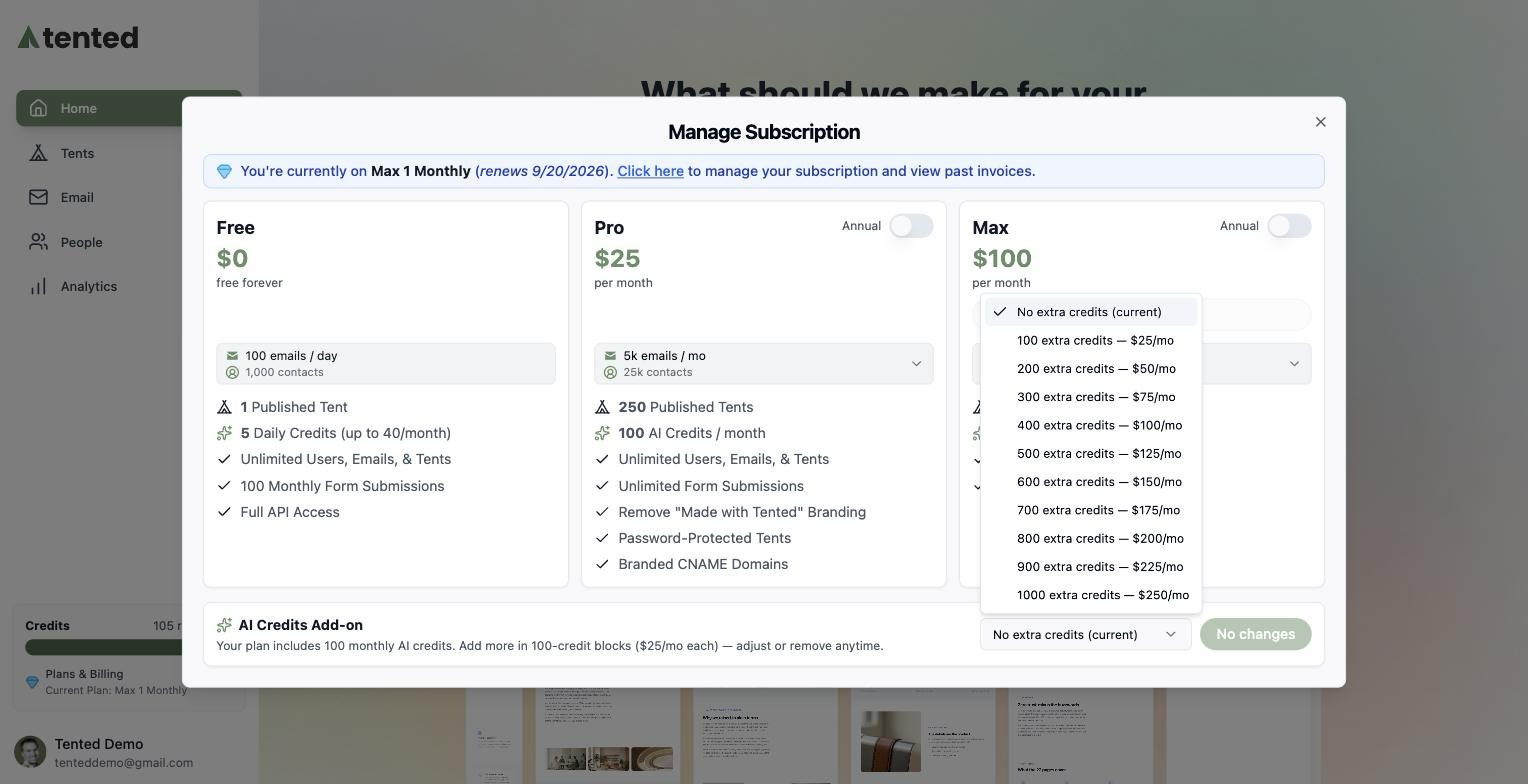Screen dimensions: 1528x784
Task: Select 500 extra credits — $125/mo
Action: [x=1091, y=454]
